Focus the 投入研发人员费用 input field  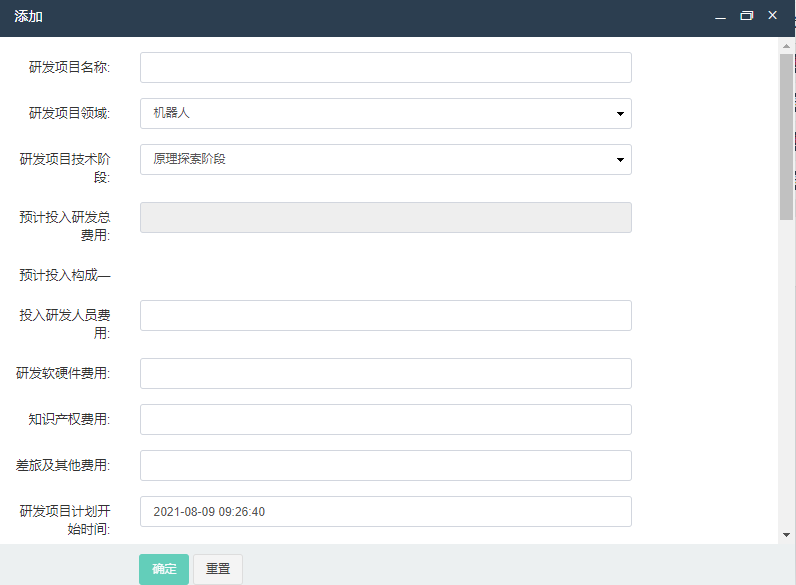[x=386, y=315]
